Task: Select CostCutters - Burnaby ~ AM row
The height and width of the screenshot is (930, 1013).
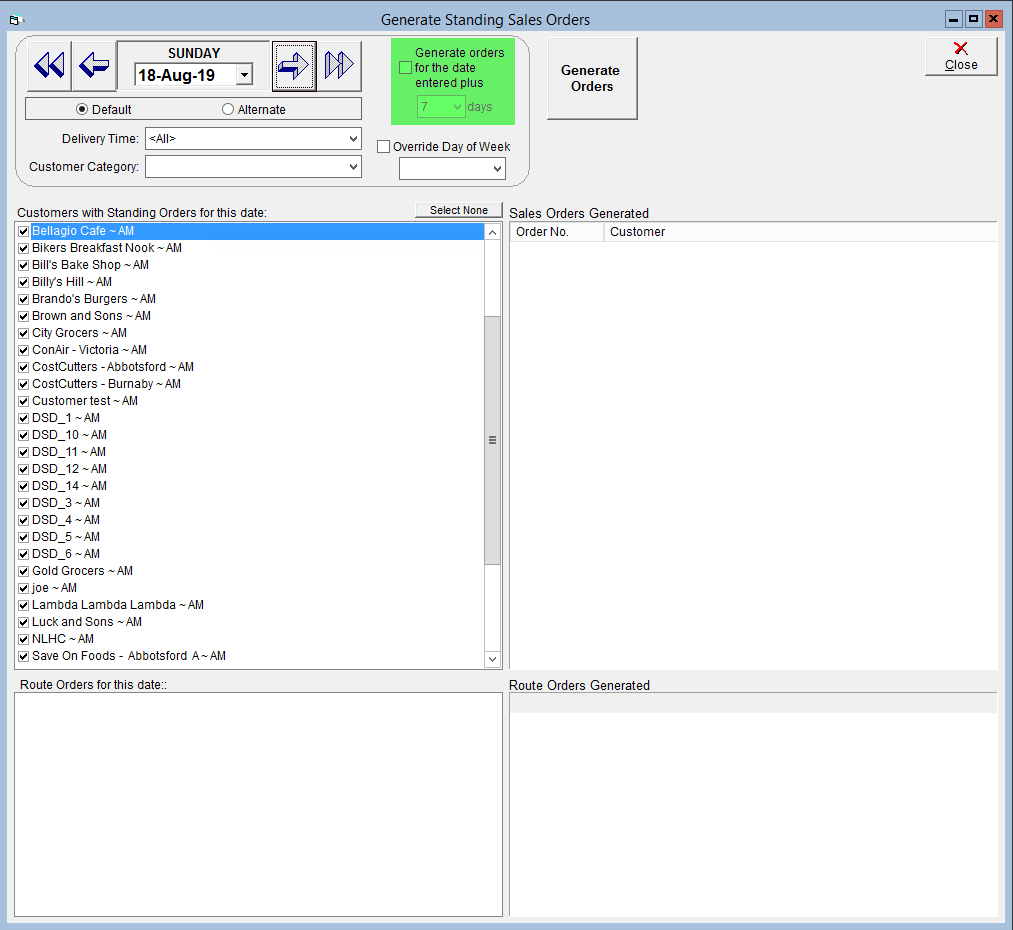Action: (x=250, y=384)
